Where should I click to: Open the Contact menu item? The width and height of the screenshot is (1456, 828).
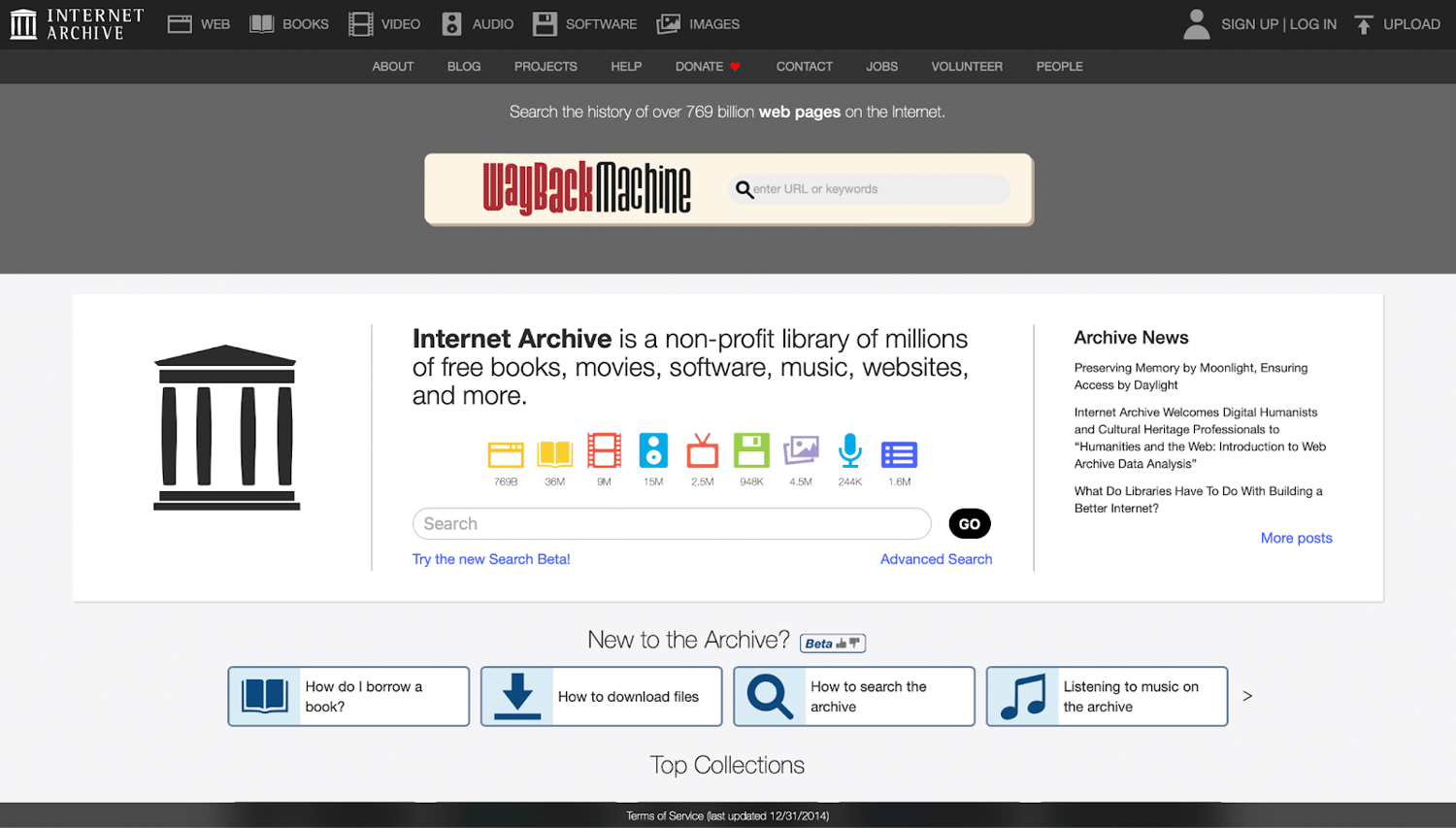[x=805, y=67]
